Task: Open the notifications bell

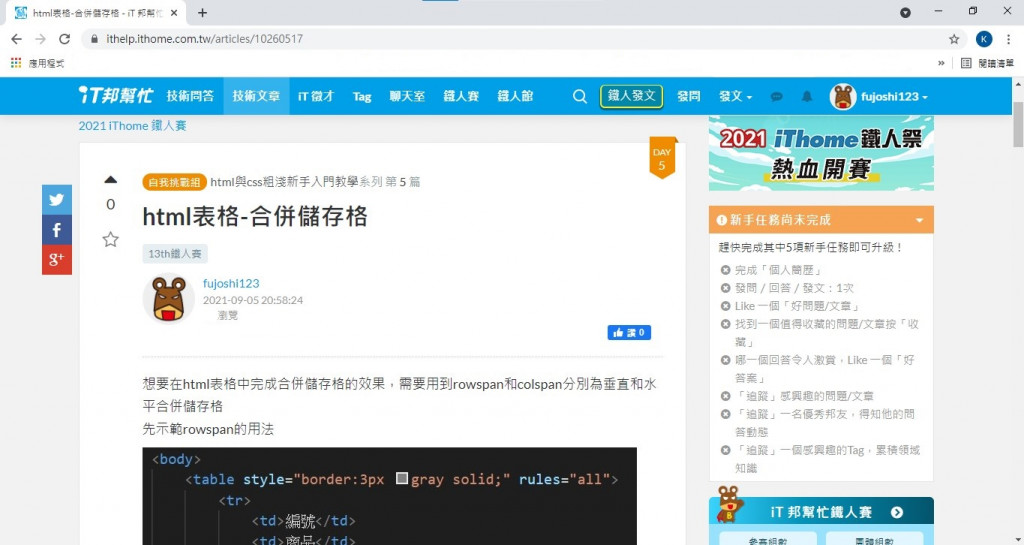Action: (807, 97)
